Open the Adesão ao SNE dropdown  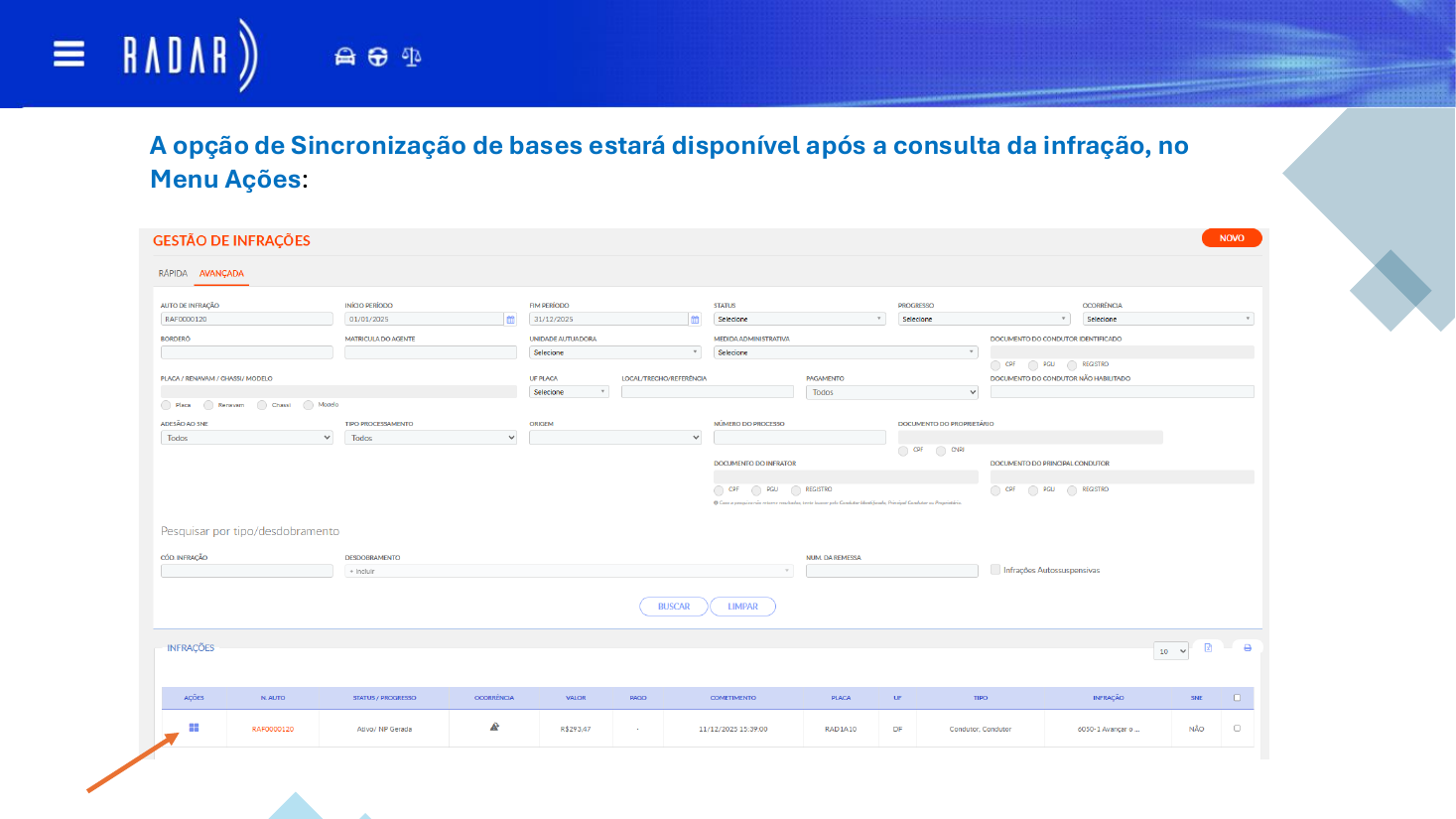tap(247, 438)
